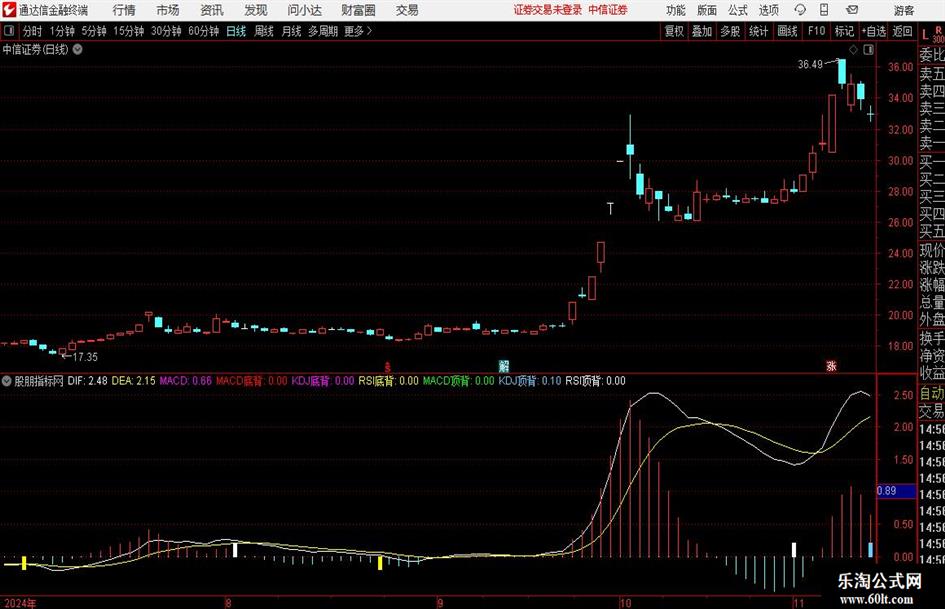The image size is (945, 609).
Task: Click the 游客 guest account label
Action: [x=903, y=10]
